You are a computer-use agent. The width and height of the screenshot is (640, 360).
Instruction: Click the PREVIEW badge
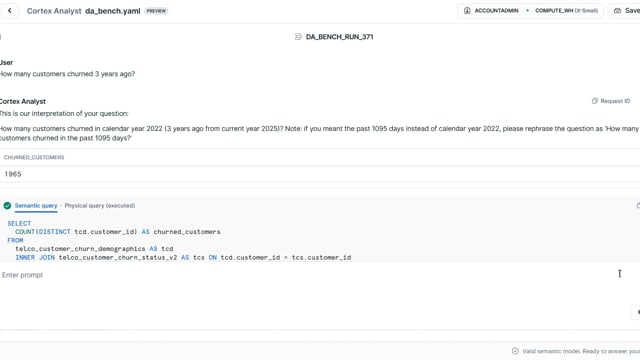tap(156, 11)
